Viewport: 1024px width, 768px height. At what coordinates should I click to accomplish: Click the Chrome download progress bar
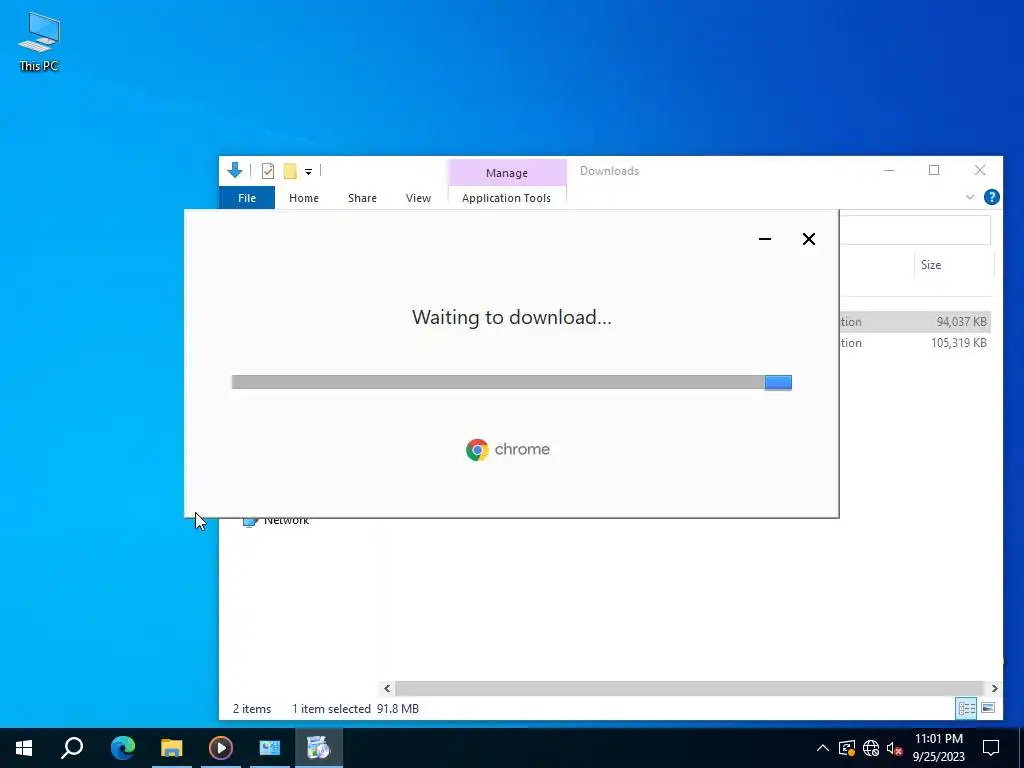[x=511, y=382]
